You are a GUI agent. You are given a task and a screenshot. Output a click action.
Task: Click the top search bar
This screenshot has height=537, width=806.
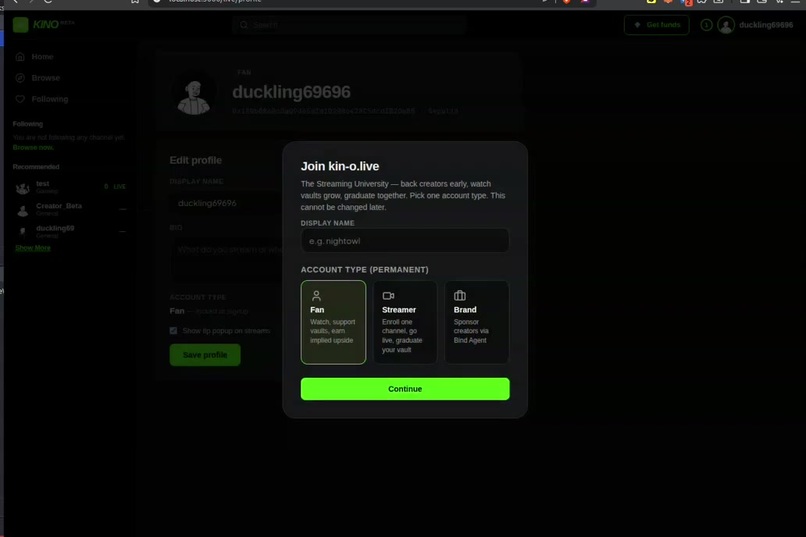tap(349, 25)
